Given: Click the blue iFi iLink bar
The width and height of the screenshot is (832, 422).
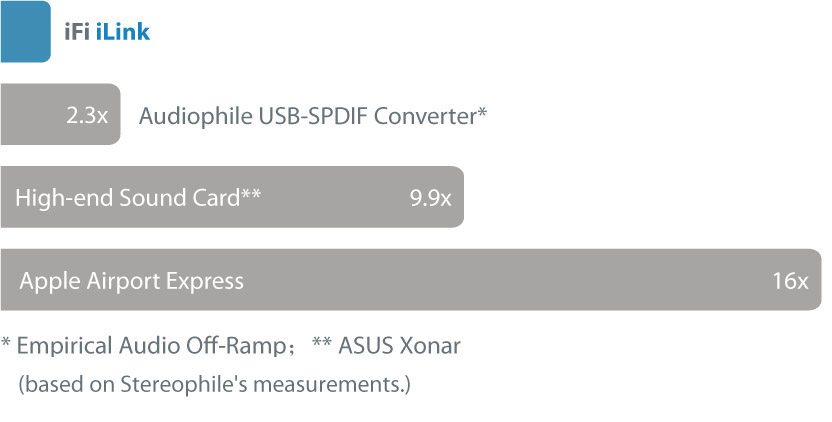Looking at the screenshot, I should 25,32.
